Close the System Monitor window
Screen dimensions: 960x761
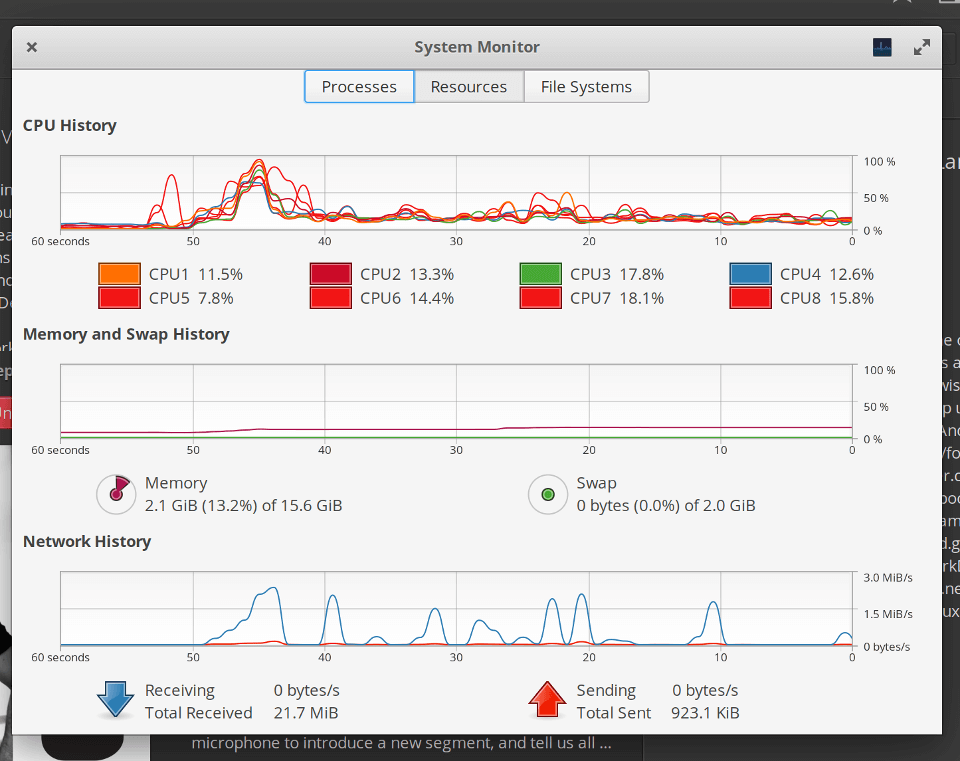pos(32,47)
